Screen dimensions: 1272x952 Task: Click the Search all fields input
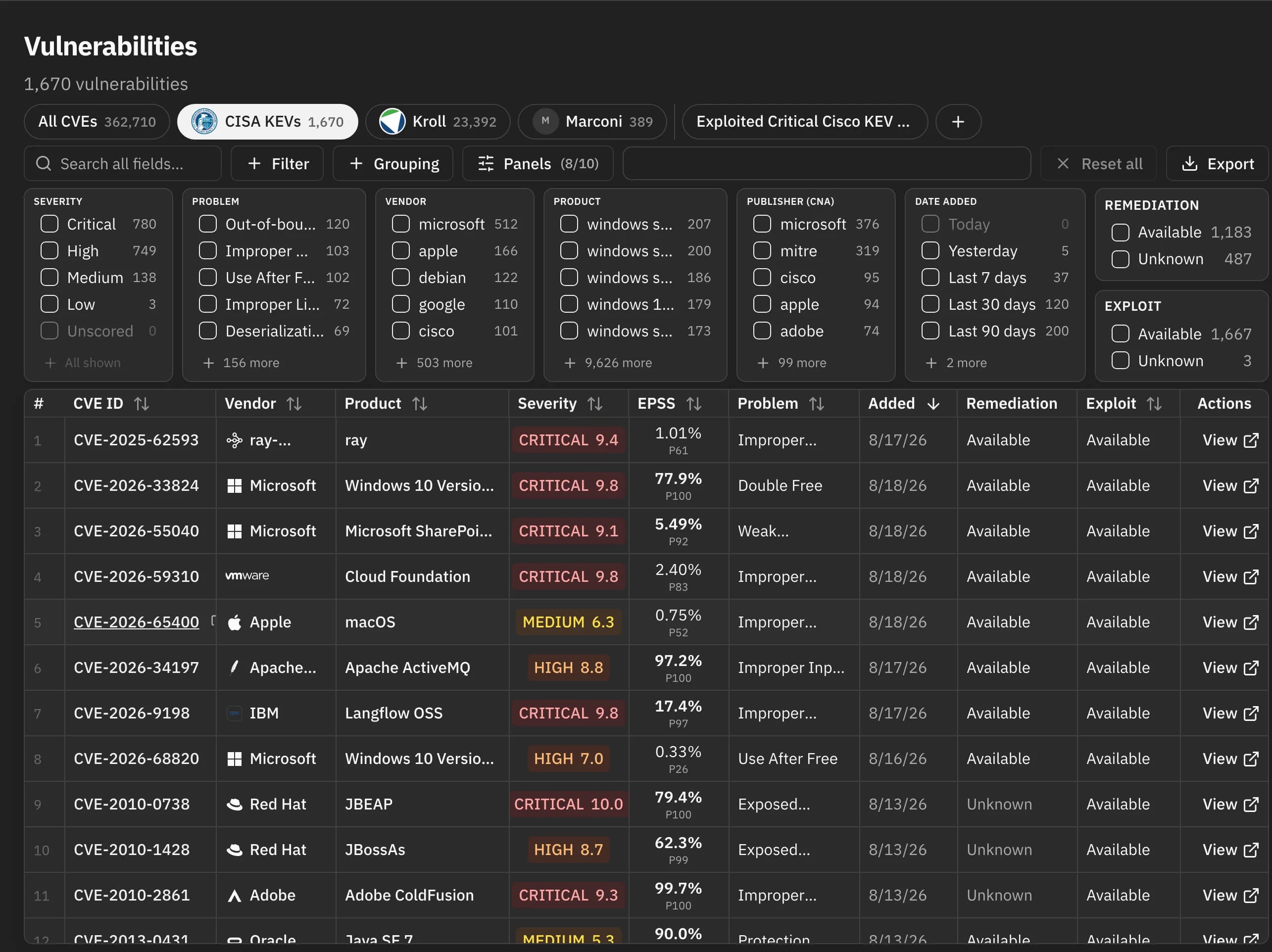122,164
